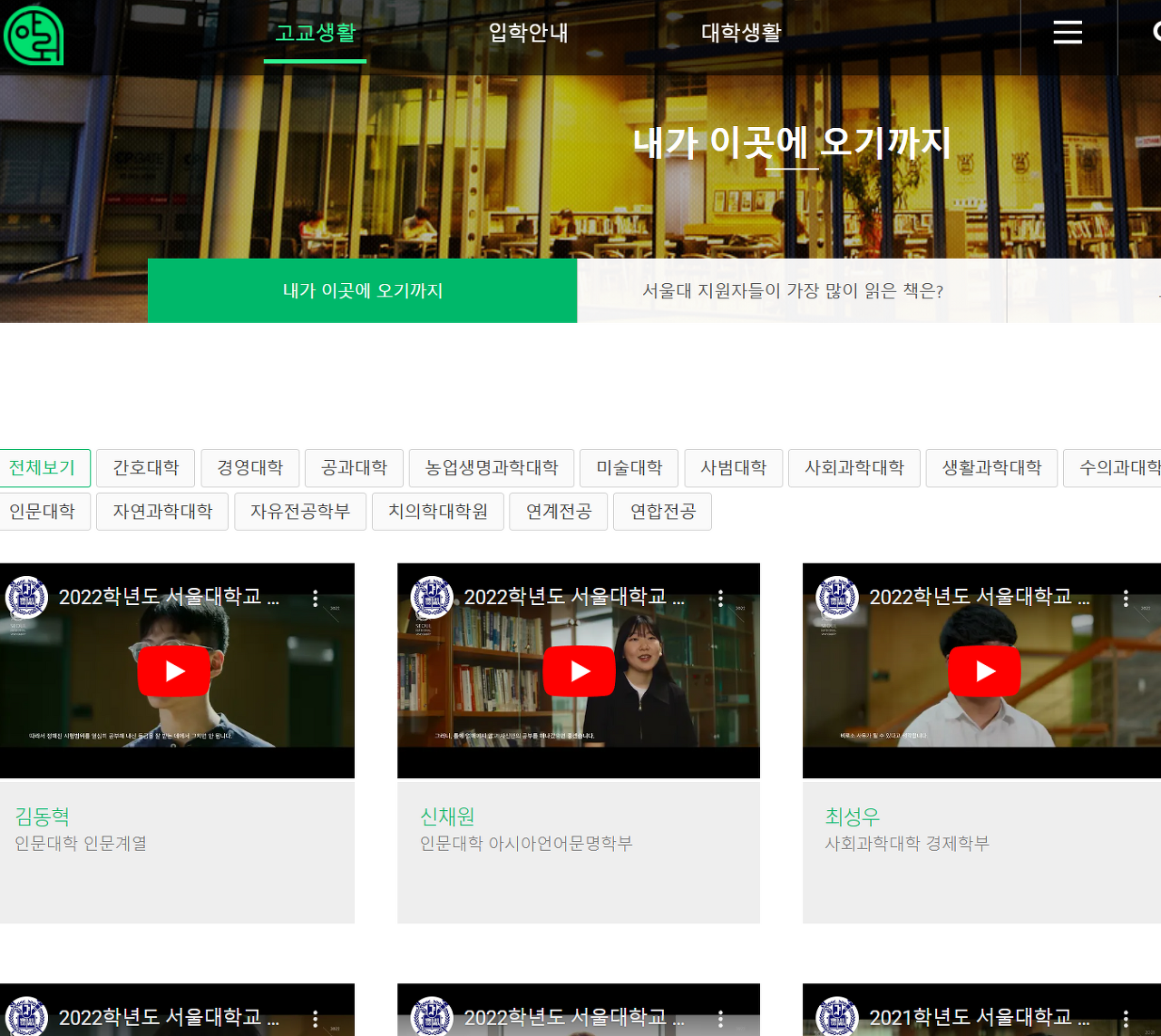Click the 내가 이곳에 오기까지 banner heading
This screenshot has width=1161, height=1036.
(792, 142)
